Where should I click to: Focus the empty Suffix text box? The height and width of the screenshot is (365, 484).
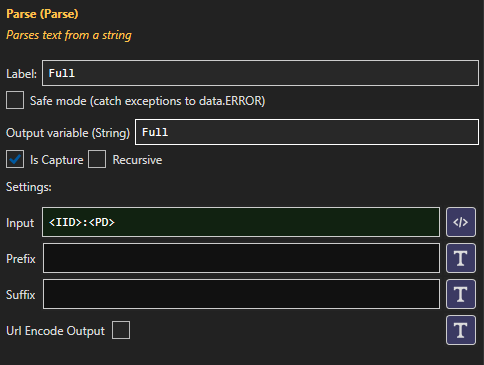point(241,294)
